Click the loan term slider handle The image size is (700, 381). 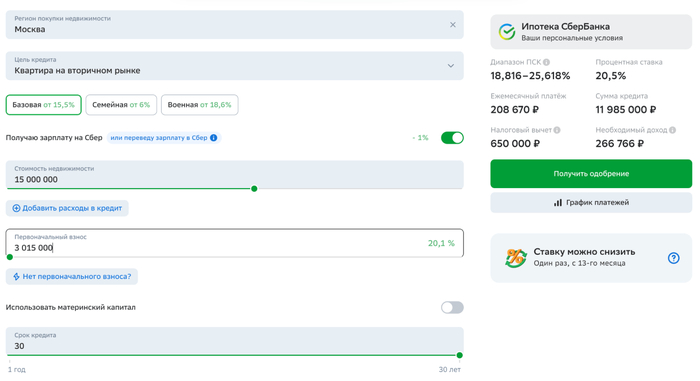click(x=459, y=355)
